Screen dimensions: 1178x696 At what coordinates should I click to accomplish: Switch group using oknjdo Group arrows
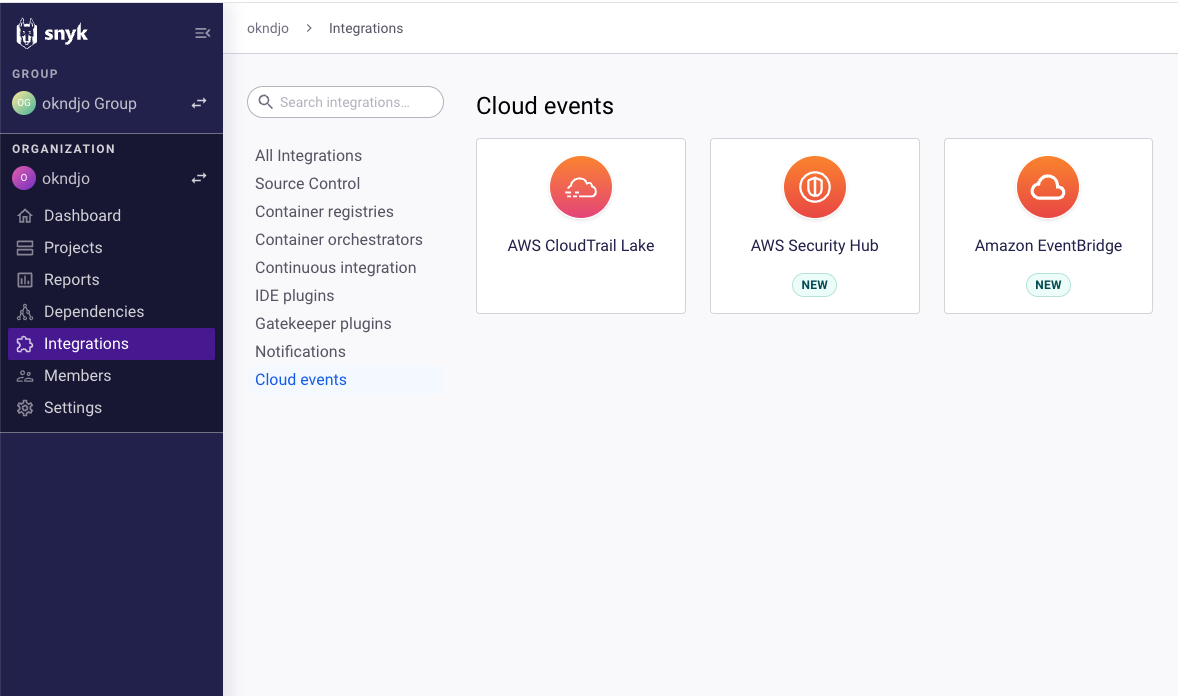click(x=199, y=103)
